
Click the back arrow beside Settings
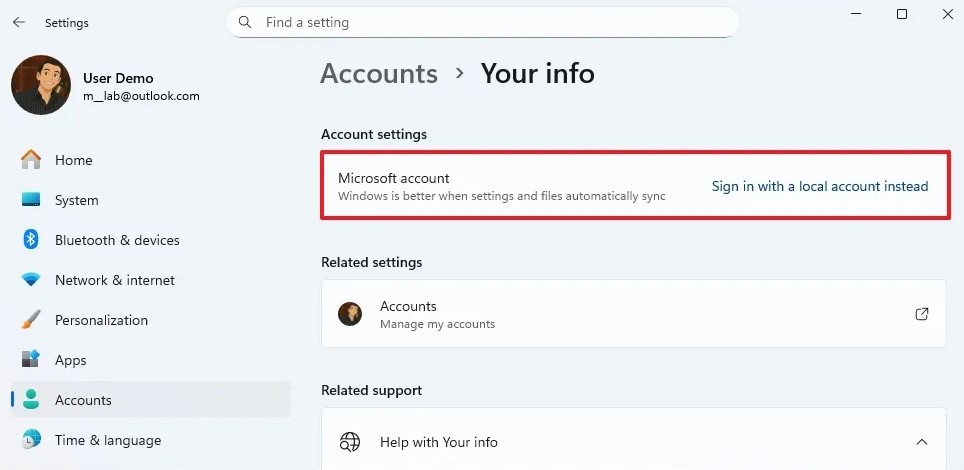[x=19, y=23]
